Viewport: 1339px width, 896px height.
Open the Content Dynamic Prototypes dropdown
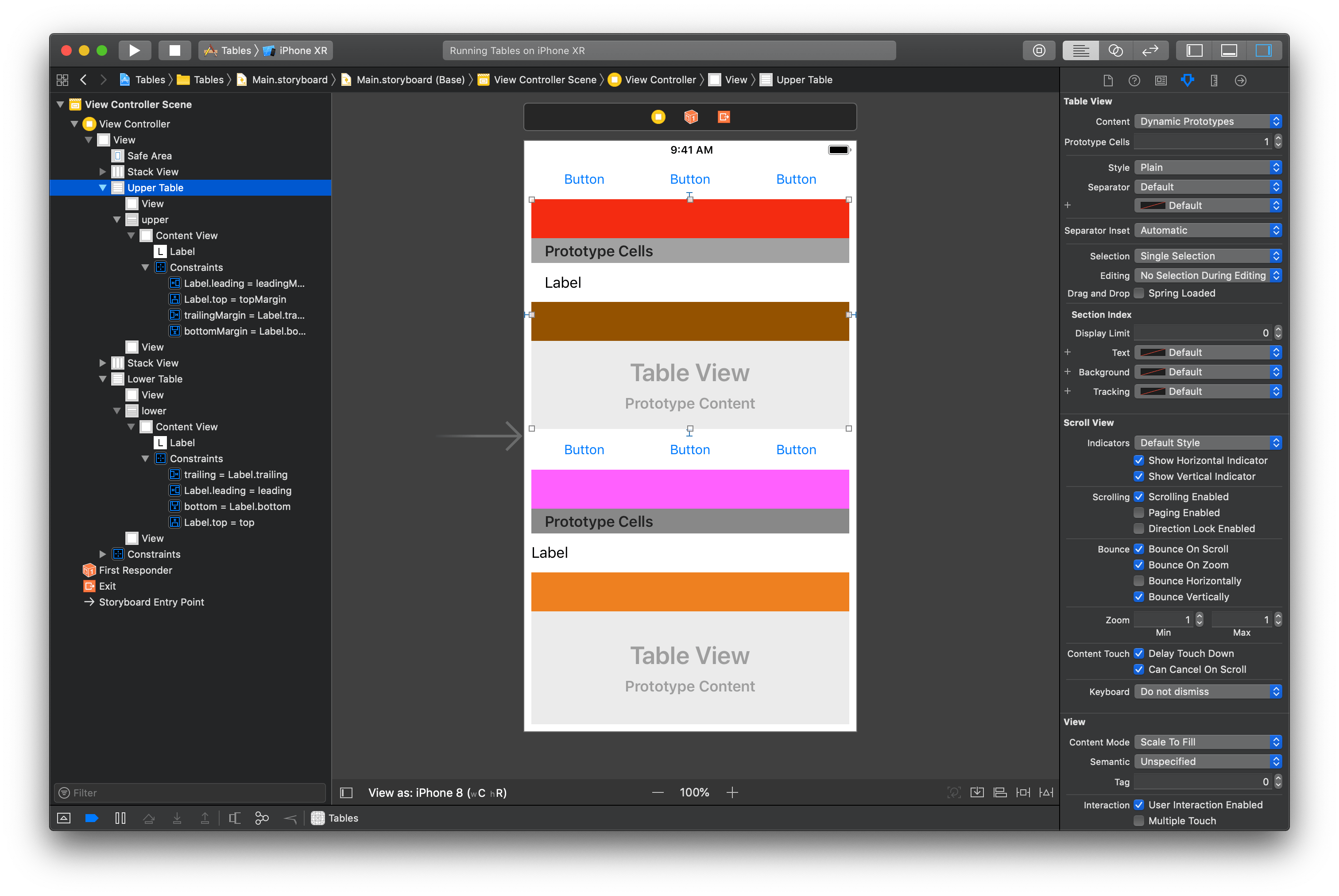(x=1207, y=121)
